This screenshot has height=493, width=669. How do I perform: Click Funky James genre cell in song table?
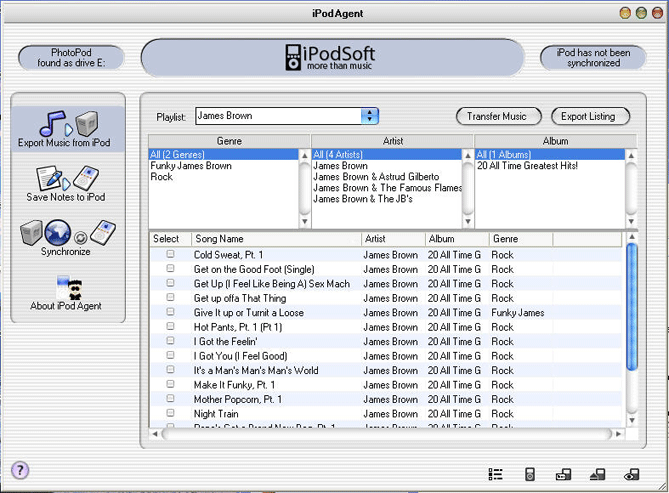click(x=518, y=313)
